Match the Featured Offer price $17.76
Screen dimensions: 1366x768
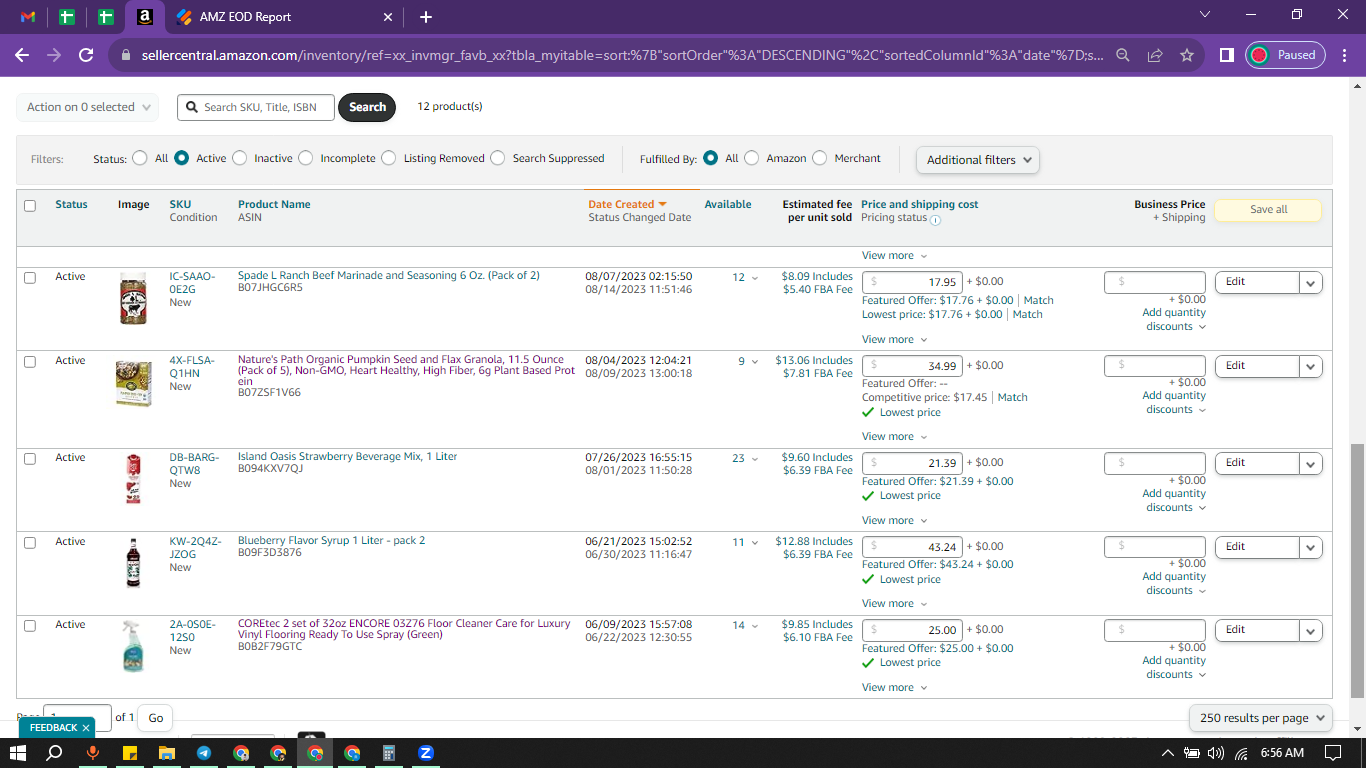(x=1038, y=300)
